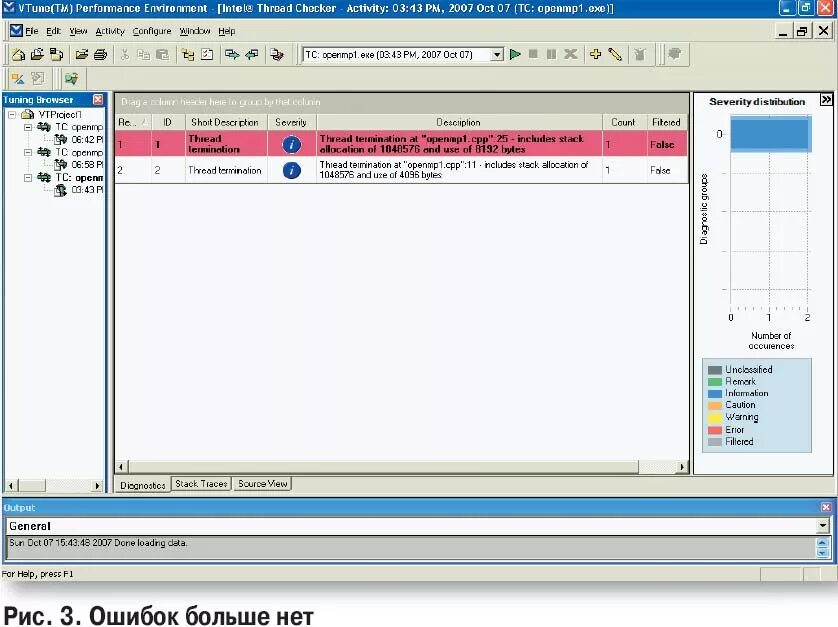The width and height of the screenshot is (838, 627).
Task: Click the info severity icon in row 2
Action: 291,171
